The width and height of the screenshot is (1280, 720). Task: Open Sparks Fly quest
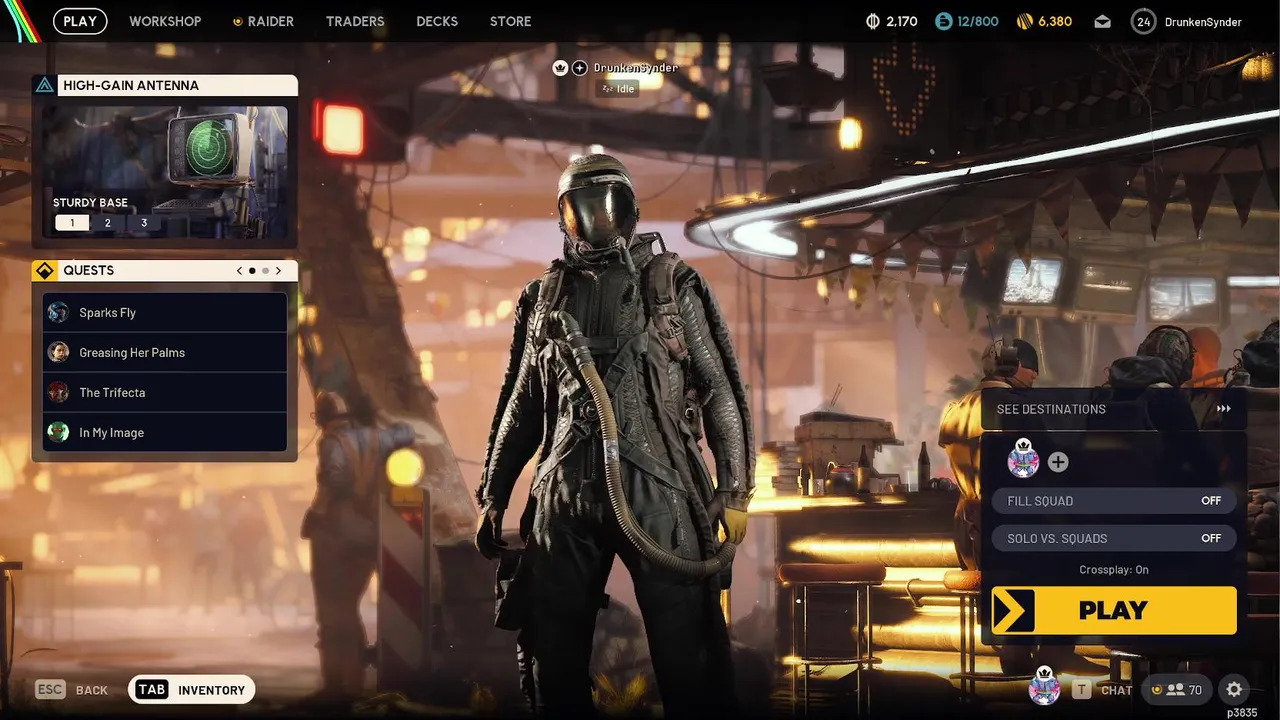[165, 312]
